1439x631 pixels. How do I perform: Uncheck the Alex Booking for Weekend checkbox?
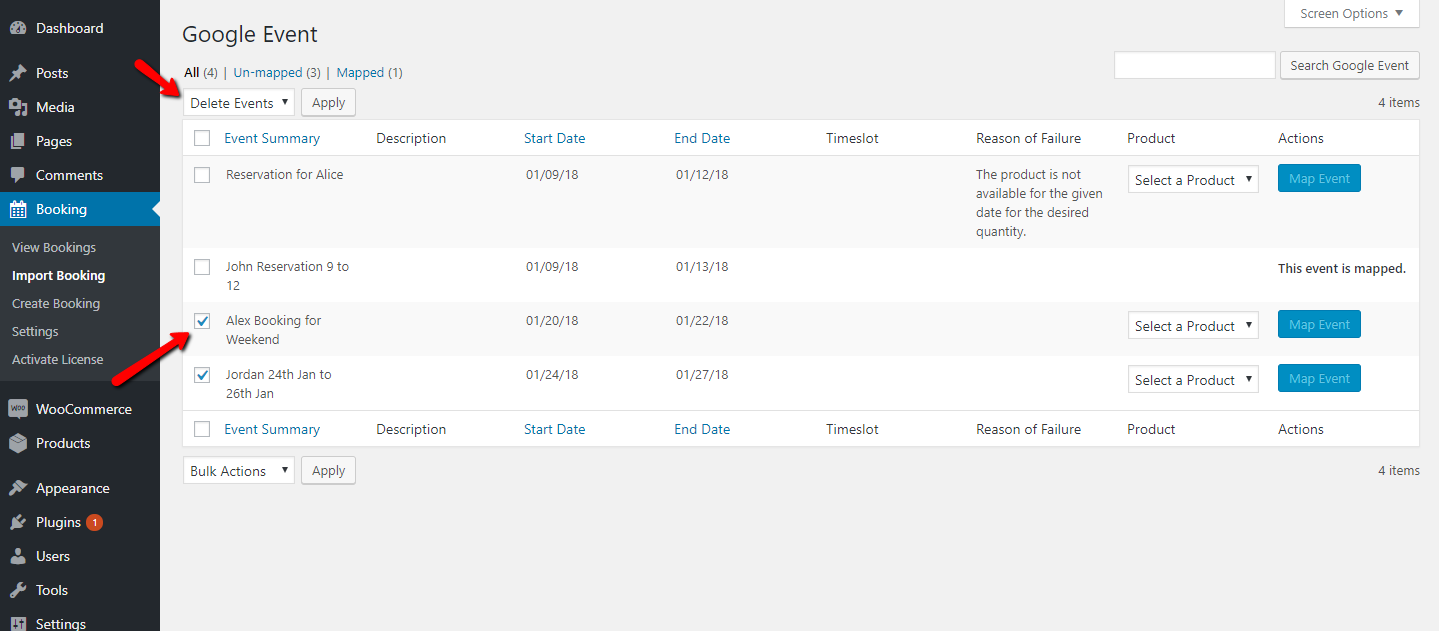click(202, 321)
